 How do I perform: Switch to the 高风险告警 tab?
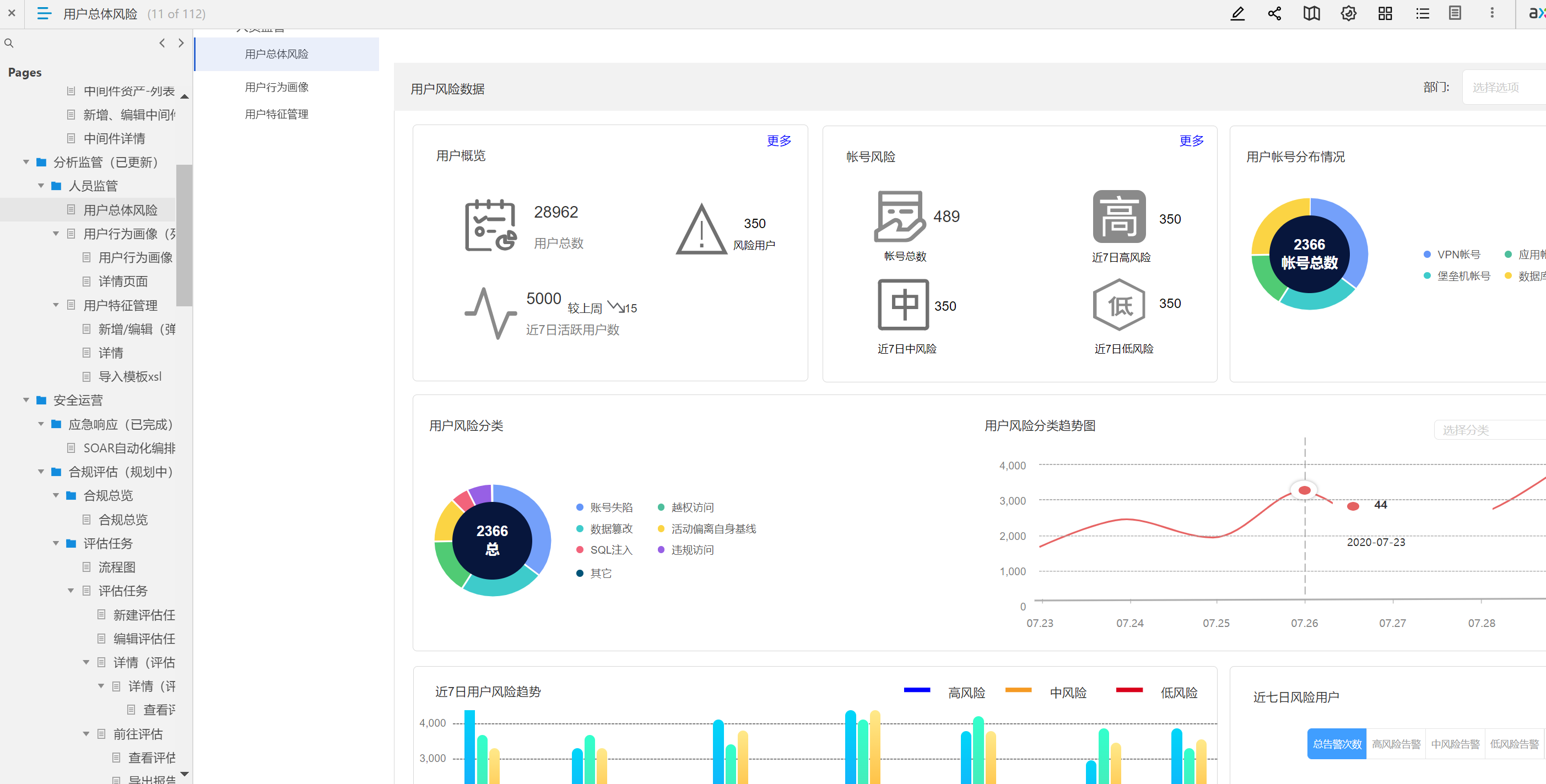click(x=1396, y=744)
